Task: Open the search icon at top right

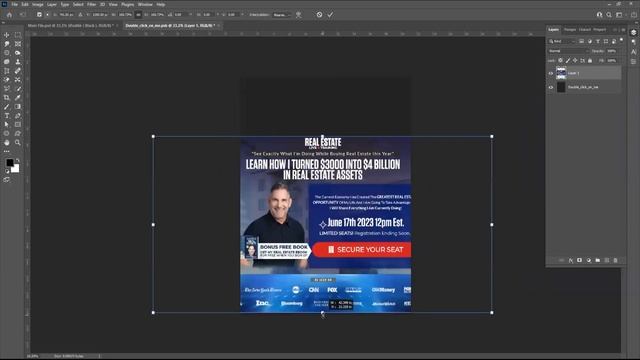Action: point(609,15)
